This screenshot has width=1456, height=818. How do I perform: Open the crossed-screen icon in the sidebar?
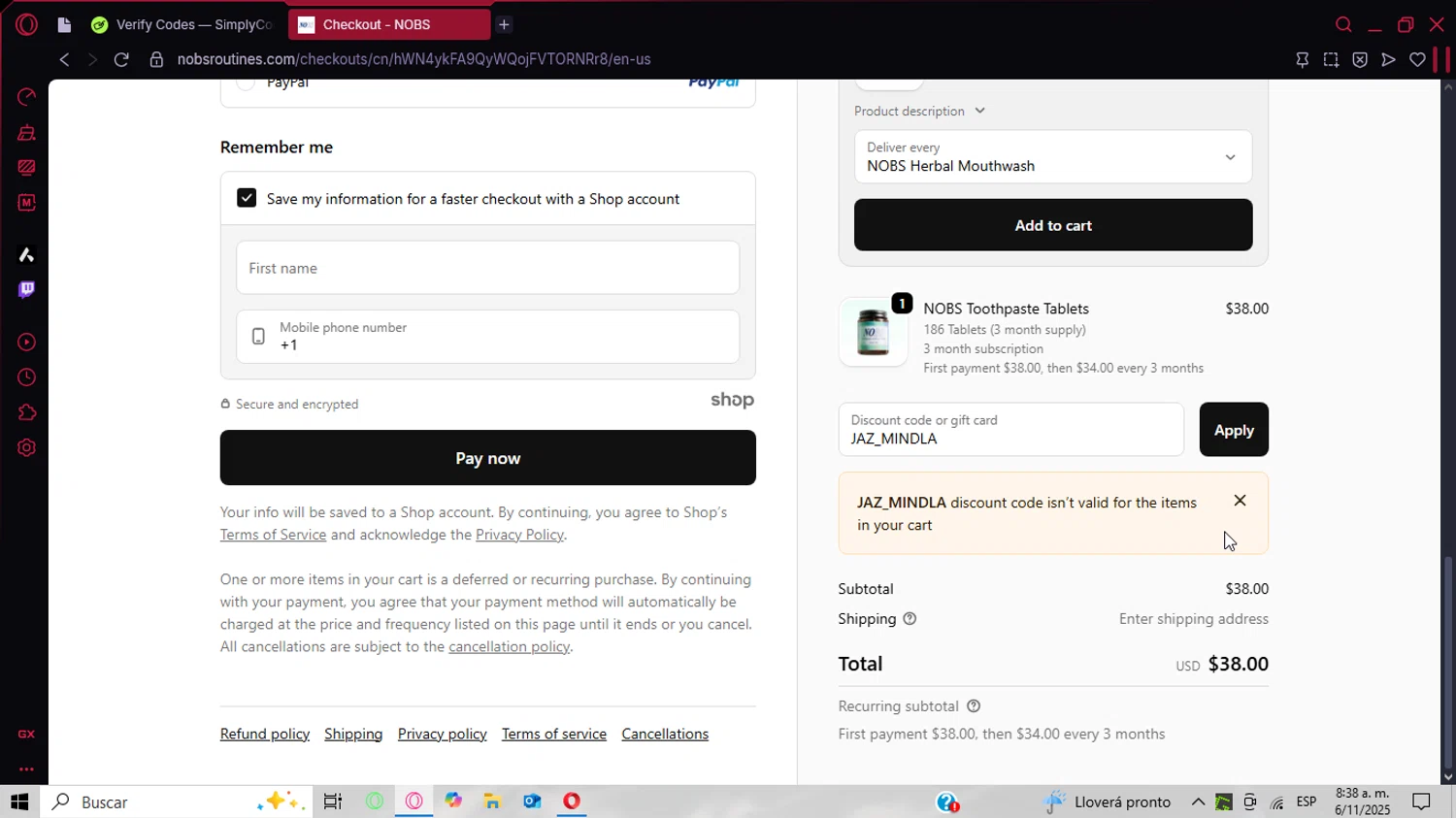pos(26,168)
